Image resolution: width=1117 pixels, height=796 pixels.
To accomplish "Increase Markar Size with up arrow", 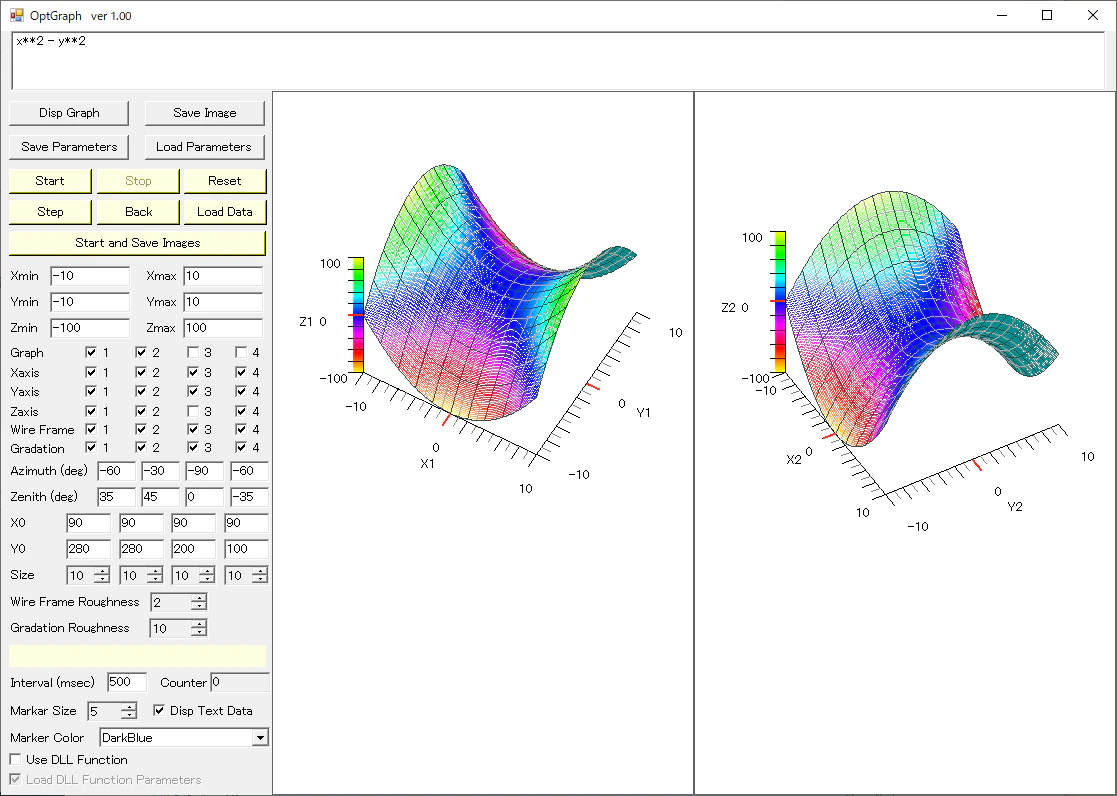I will pos(128,707).
